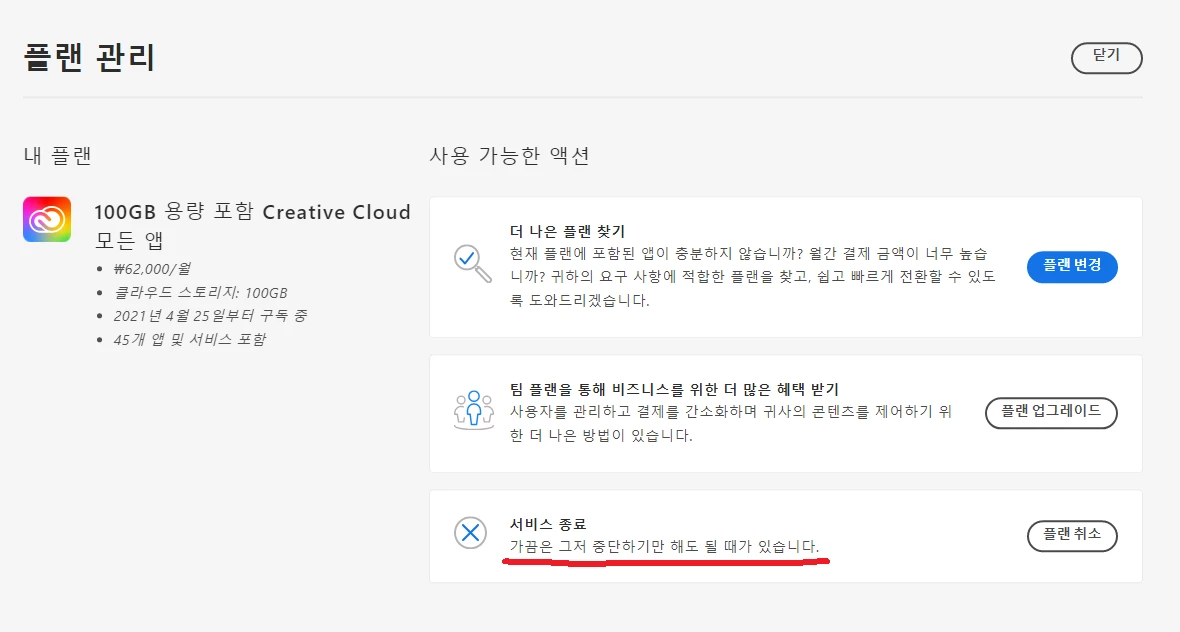Click the 플랜 취소 button
This screenshot has width=1180, height=632.
(x=1072, y=536)
